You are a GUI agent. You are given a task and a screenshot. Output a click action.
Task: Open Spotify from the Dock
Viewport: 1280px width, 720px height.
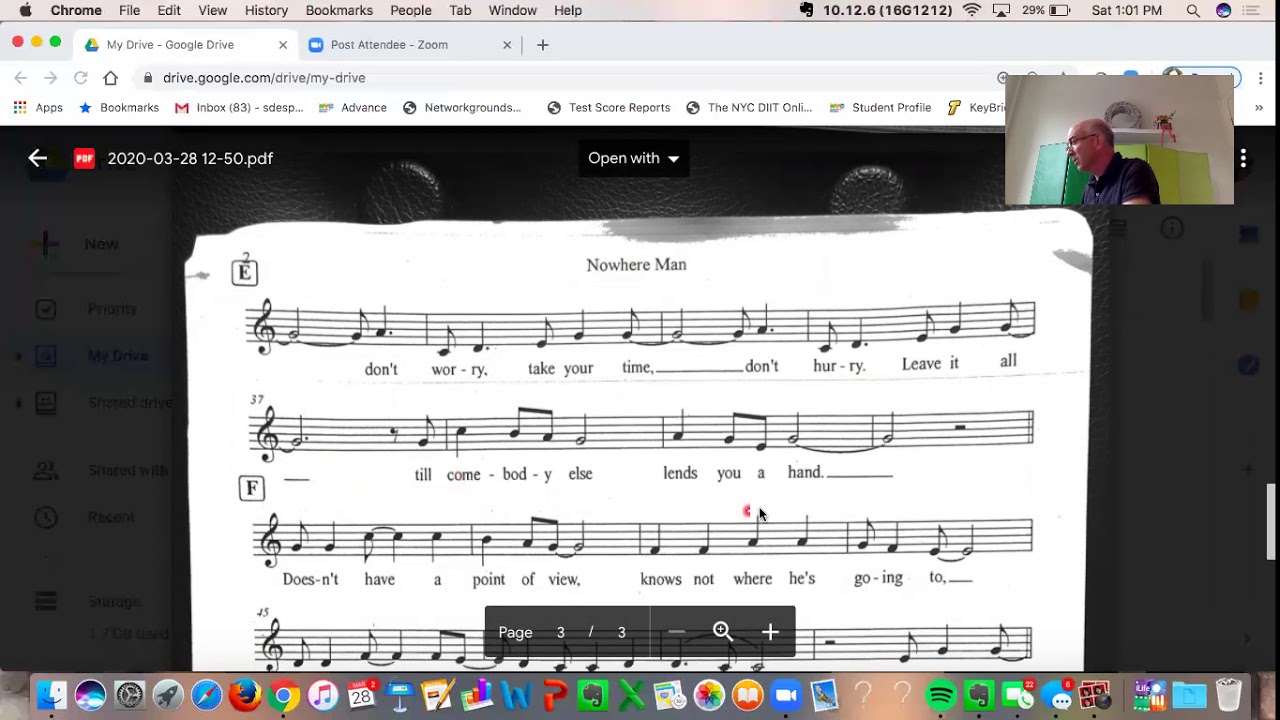point(941,695)
